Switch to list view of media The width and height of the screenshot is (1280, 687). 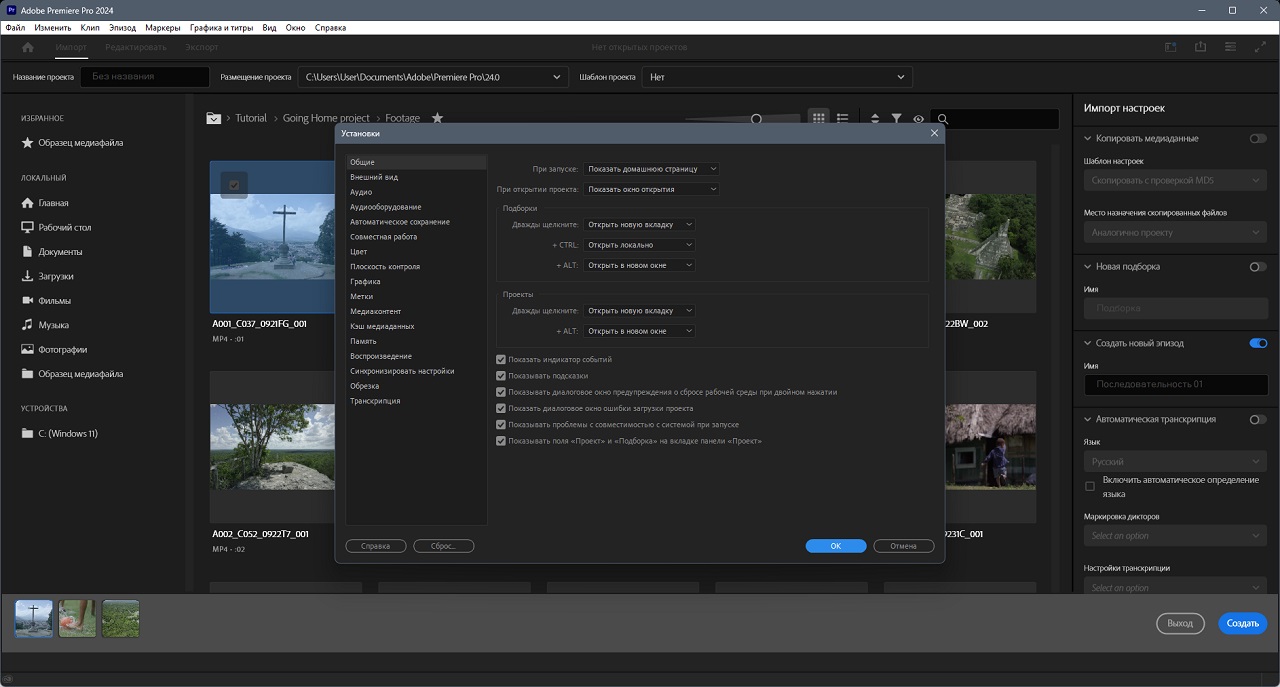842,118
